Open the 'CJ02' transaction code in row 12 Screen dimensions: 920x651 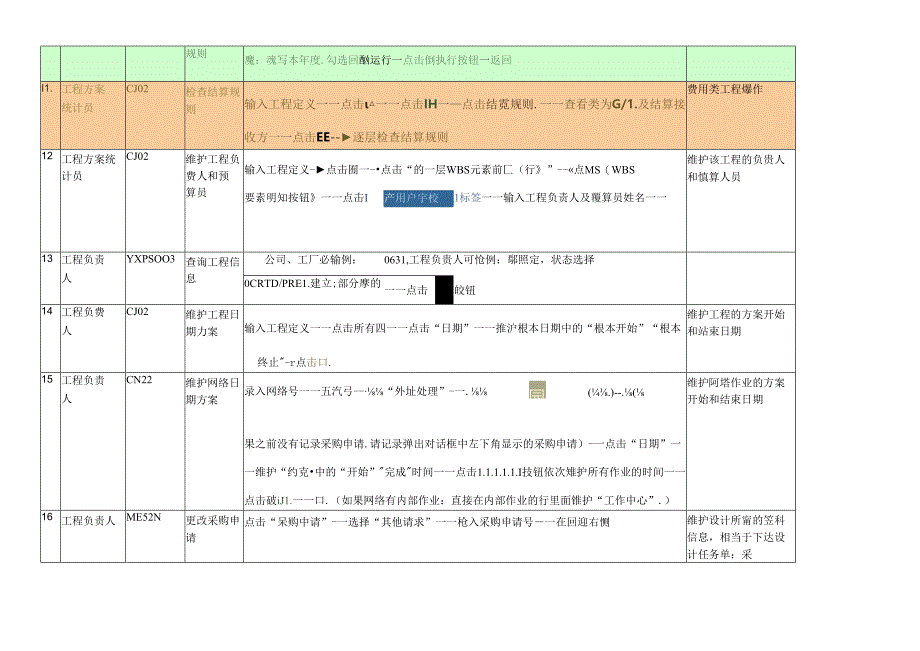click(x=135, y=158)
